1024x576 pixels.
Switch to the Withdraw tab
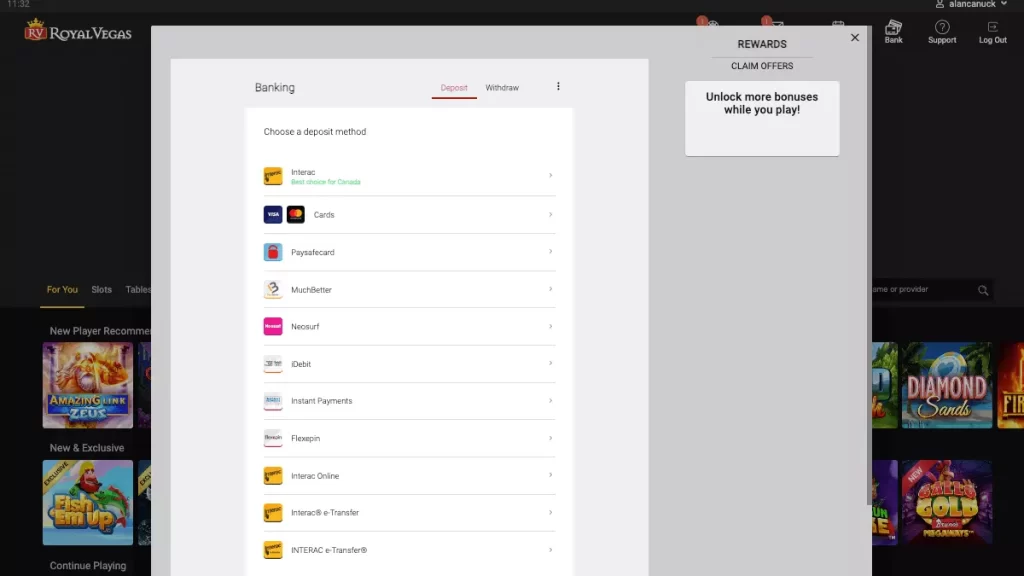(x=502, y=88)
